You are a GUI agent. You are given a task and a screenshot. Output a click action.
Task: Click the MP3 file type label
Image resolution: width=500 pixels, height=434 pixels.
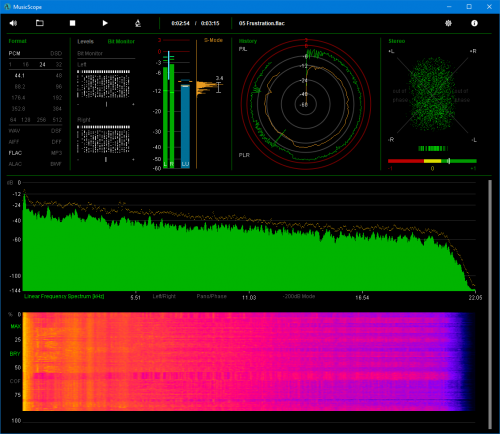pos(56,153)
